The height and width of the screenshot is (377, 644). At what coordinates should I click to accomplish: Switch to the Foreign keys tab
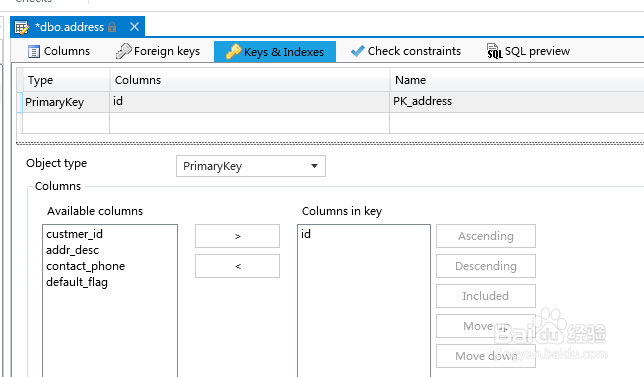pos(158,51)
